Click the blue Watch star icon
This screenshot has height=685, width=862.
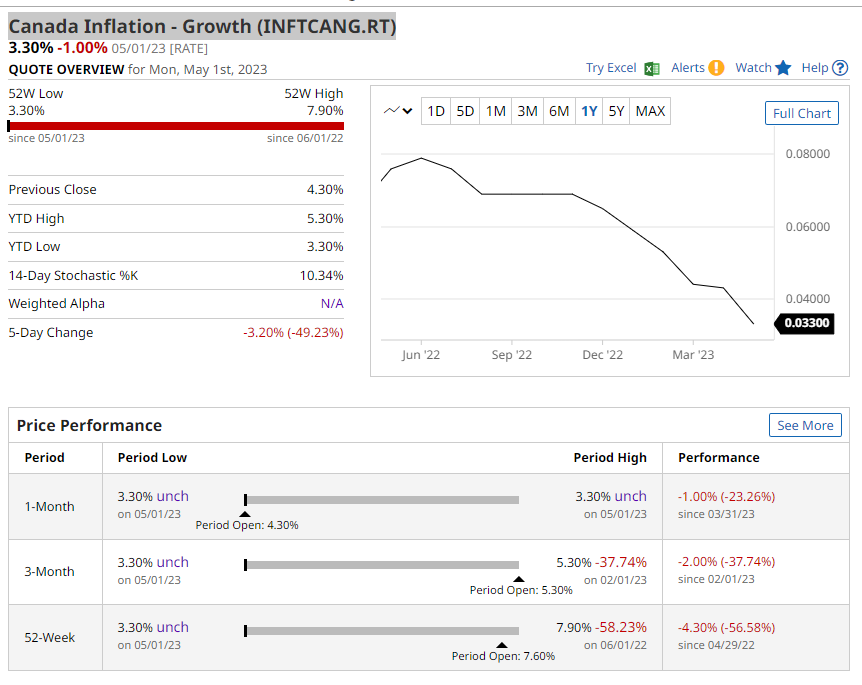(783, 68)
